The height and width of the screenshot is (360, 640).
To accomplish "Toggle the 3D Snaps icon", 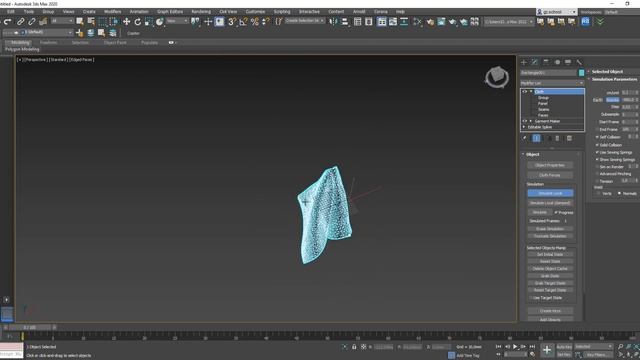I will pyautogui.click(x=232, y=22).
